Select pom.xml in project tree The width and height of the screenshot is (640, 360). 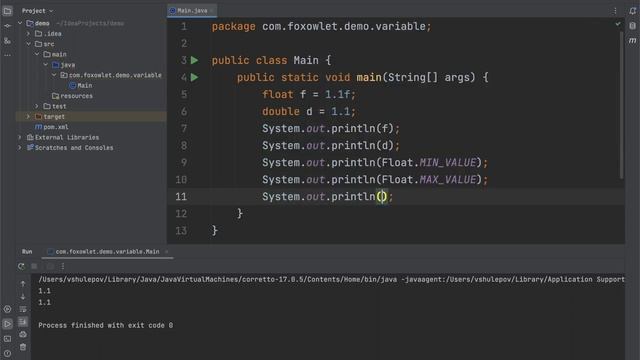pyautogui.click(x=52, y=127)
